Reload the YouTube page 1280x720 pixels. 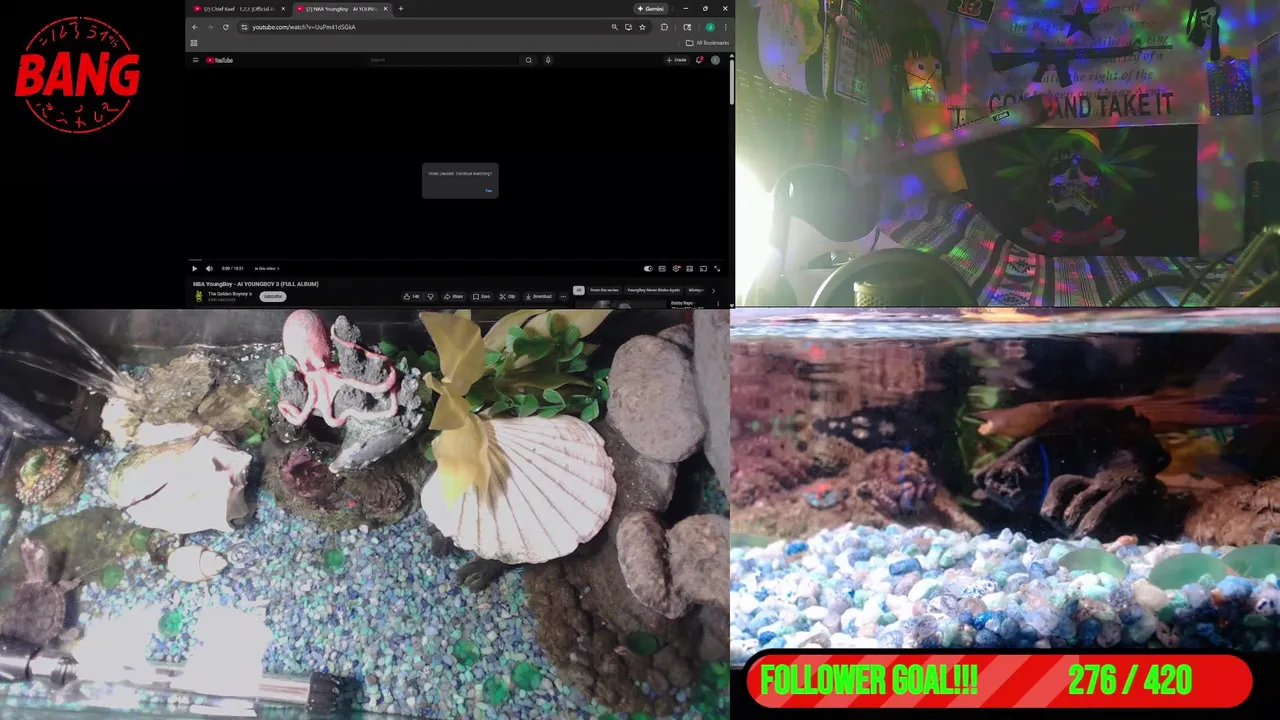point(225,27)
